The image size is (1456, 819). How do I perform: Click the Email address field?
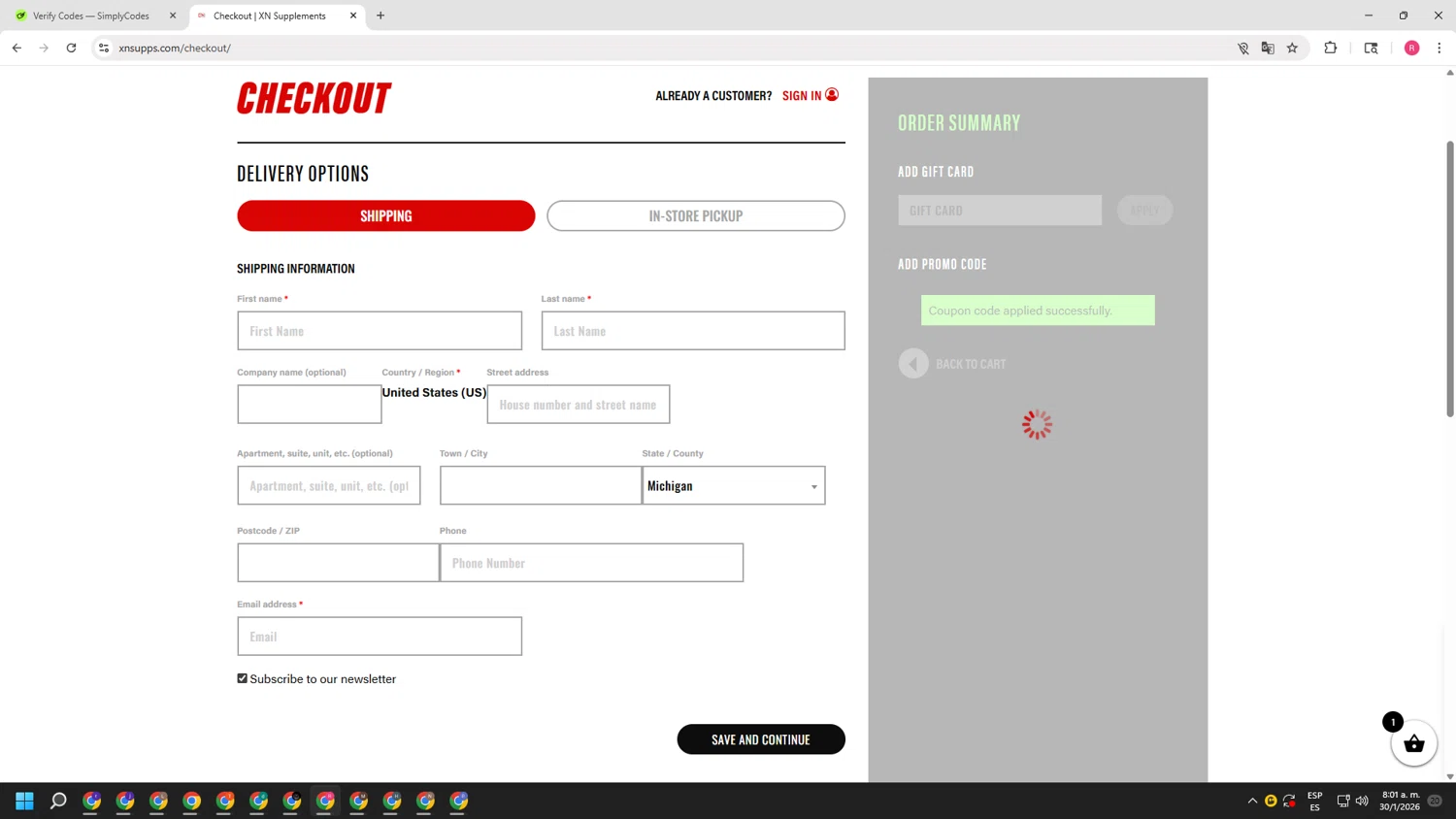pyautogui.click(x=380, y=637)
